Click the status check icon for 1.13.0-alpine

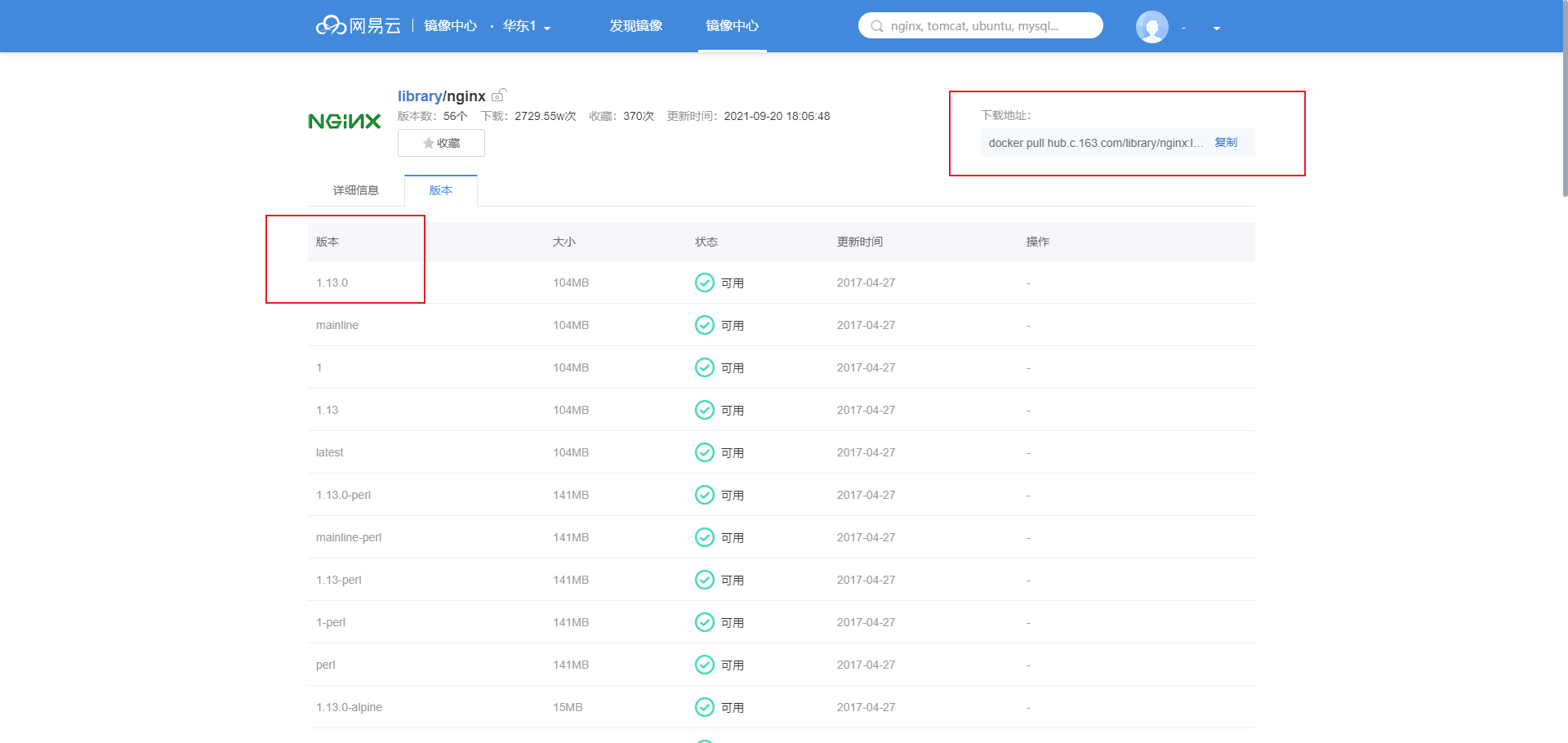[704, 707]
